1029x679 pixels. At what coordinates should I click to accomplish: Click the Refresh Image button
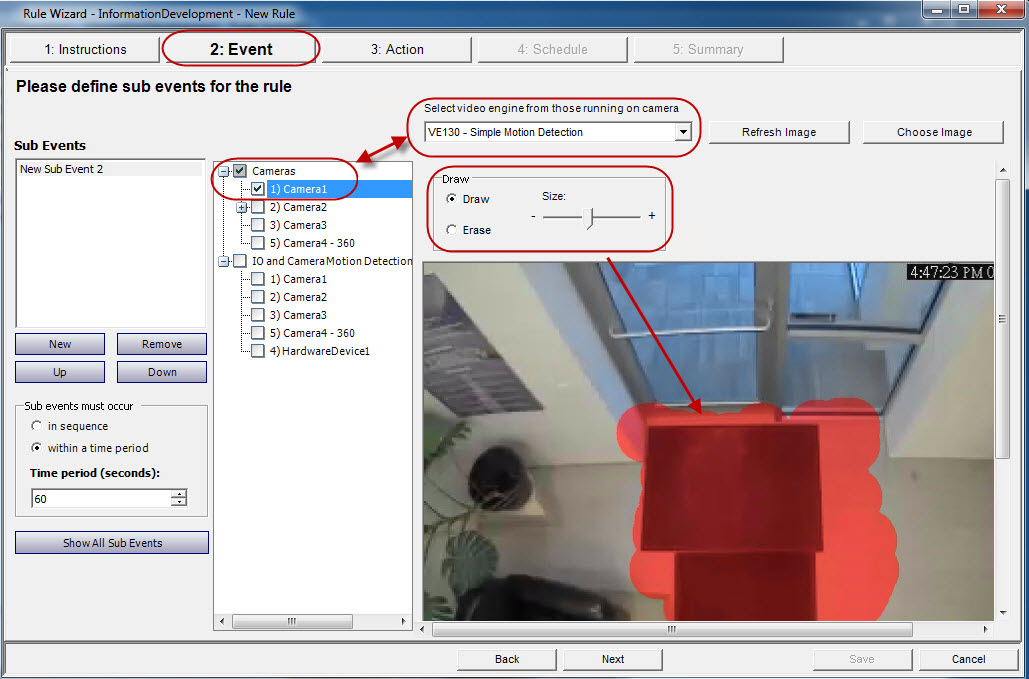[779, 132]
